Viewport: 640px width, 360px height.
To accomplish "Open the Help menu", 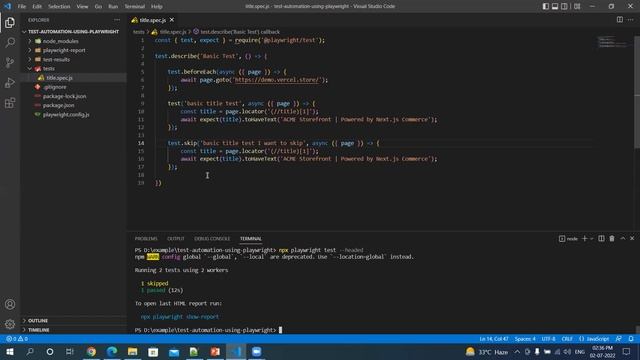I will point(157,7).
